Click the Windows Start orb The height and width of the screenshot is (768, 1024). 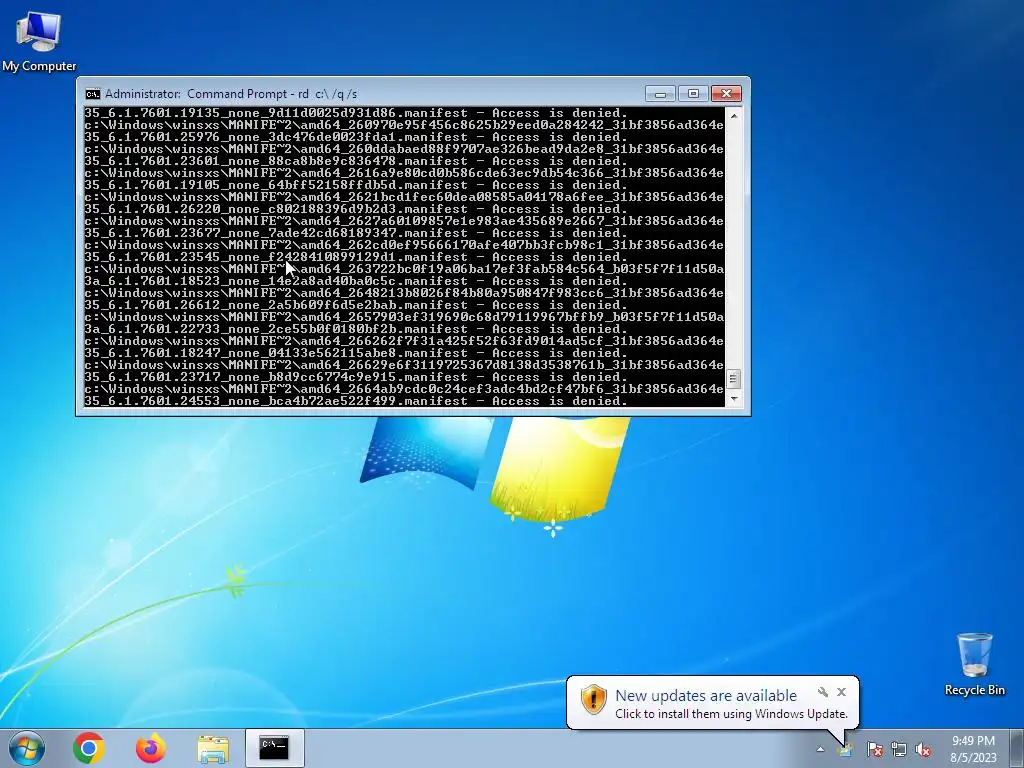click(27, 748)
